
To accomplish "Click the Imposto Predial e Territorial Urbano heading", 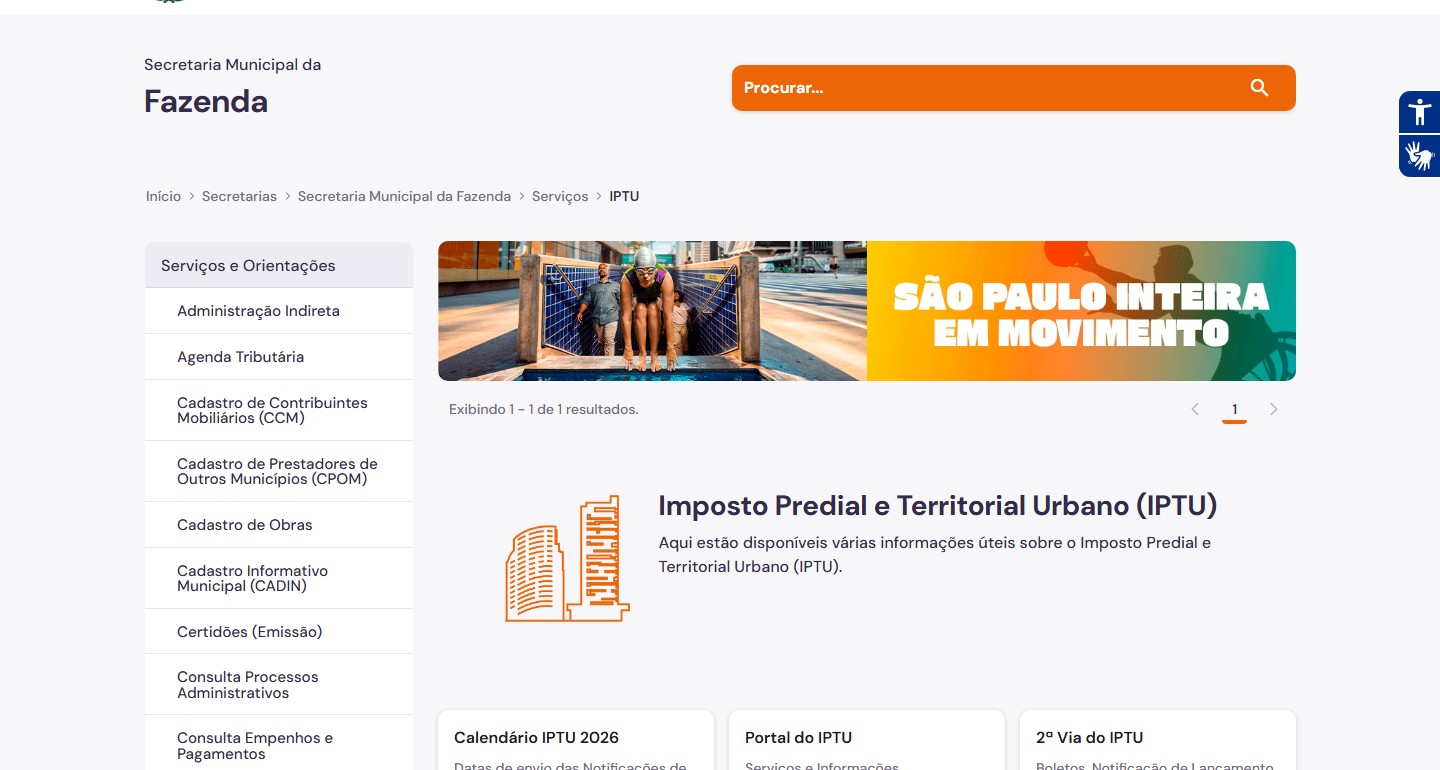I will coord(938,505).
